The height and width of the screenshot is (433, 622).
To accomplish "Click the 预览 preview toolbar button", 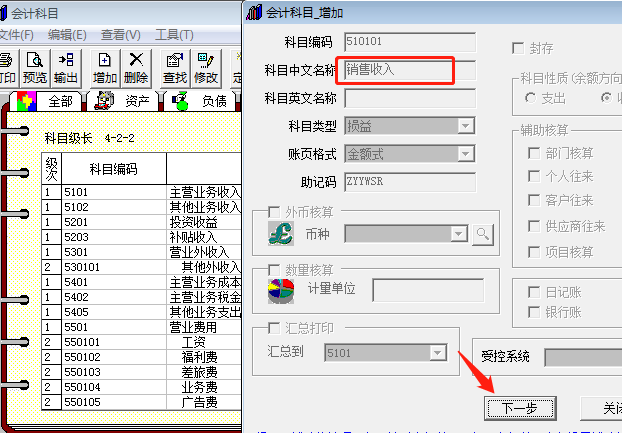I will 35,69.
